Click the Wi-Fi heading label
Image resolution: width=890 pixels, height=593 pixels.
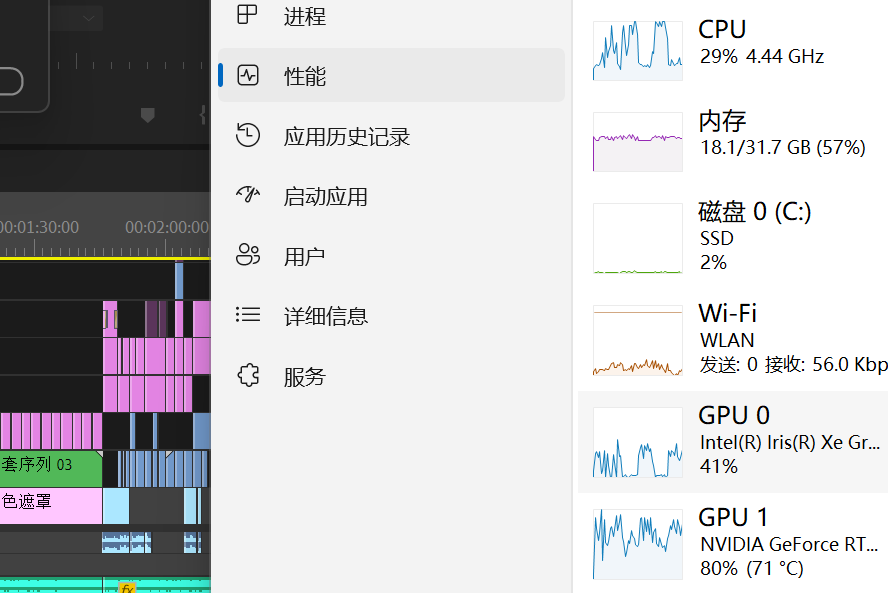(x=728, y=313)
